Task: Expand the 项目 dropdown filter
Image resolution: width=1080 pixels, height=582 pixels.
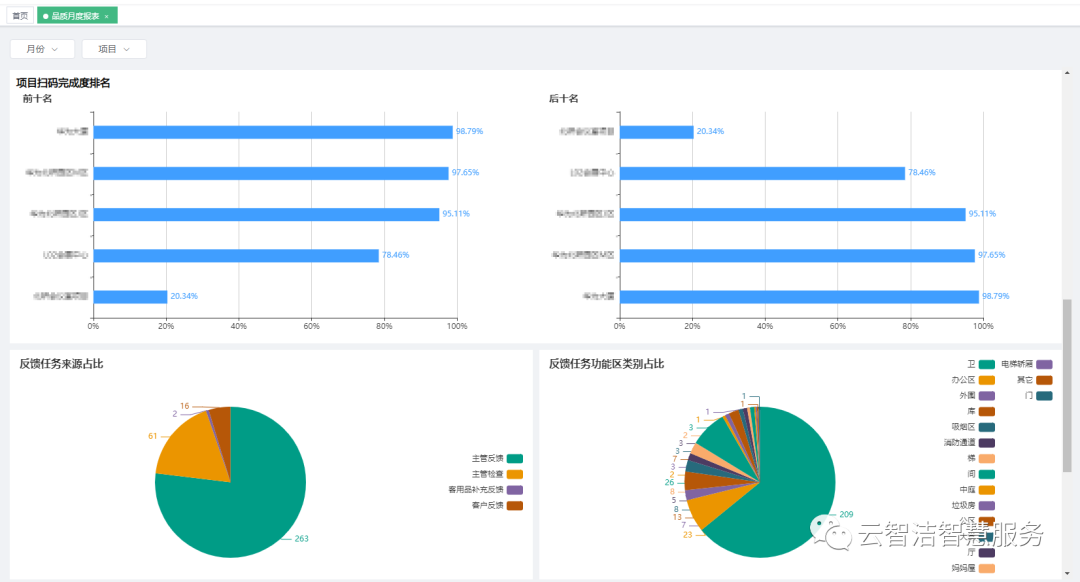Action: pyautogui.click(x=114, y=49)
